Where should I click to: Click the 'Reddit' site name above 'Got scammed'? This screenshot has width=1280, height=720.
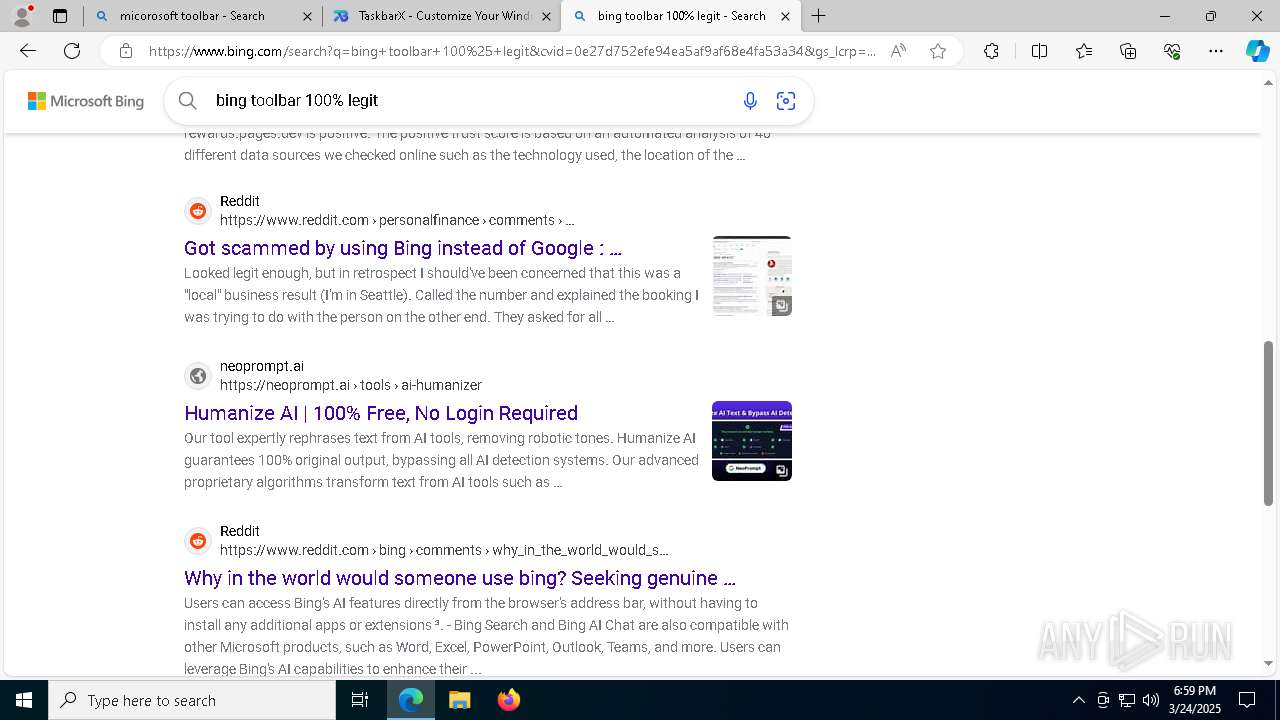point(240,201)
